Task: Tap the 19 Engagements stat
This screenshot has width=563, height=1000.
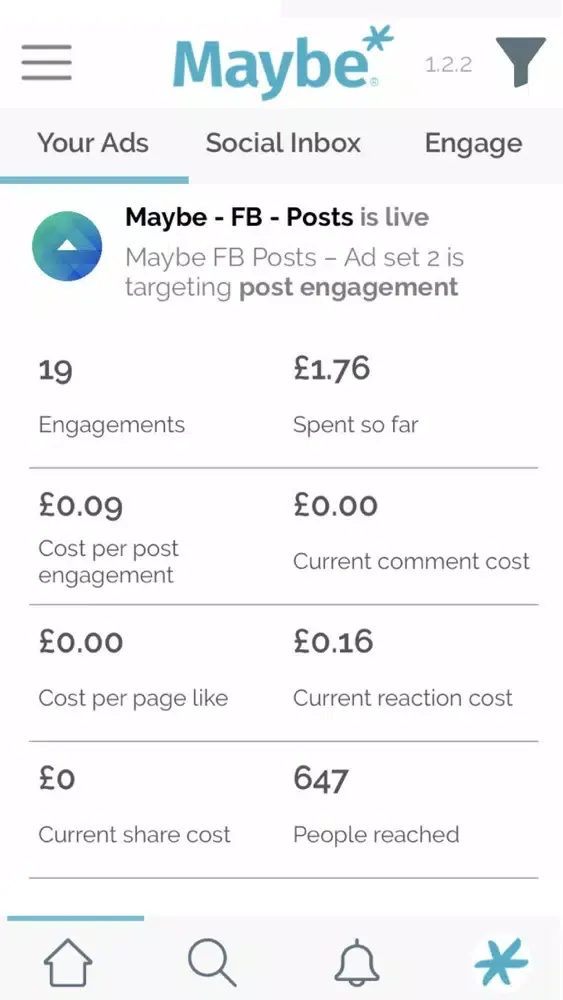Action: coord(112,397)
